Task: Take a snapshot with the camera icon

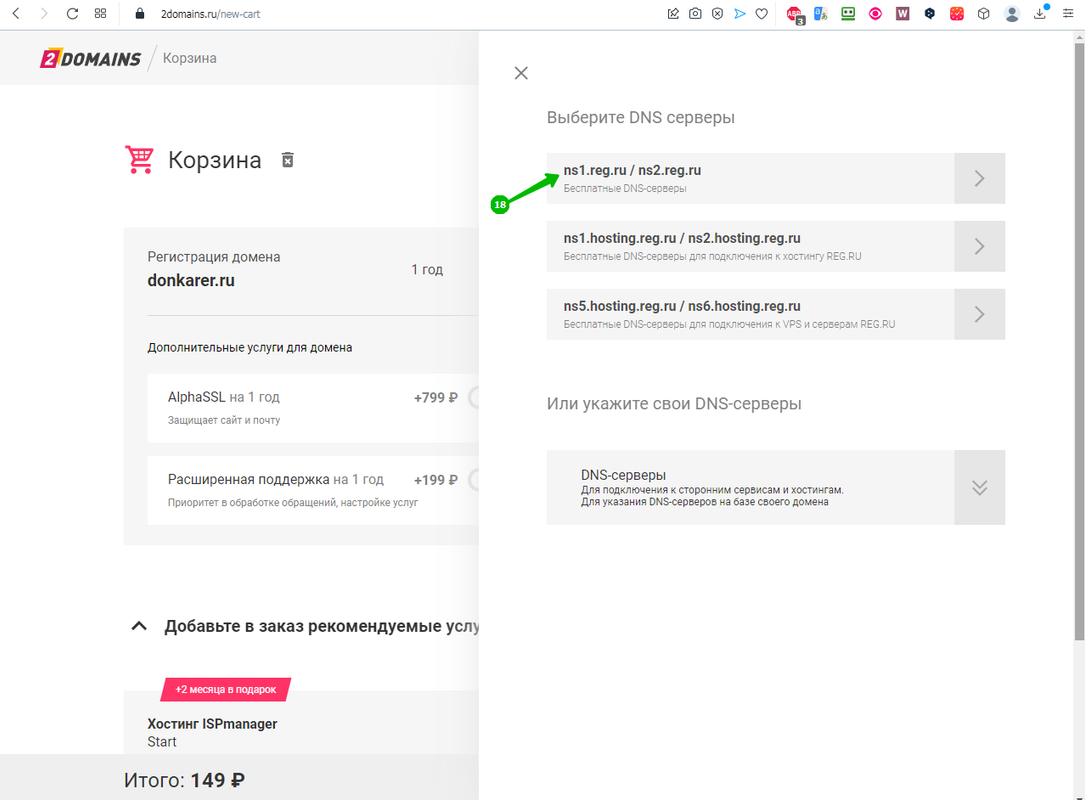Action: 695,13
